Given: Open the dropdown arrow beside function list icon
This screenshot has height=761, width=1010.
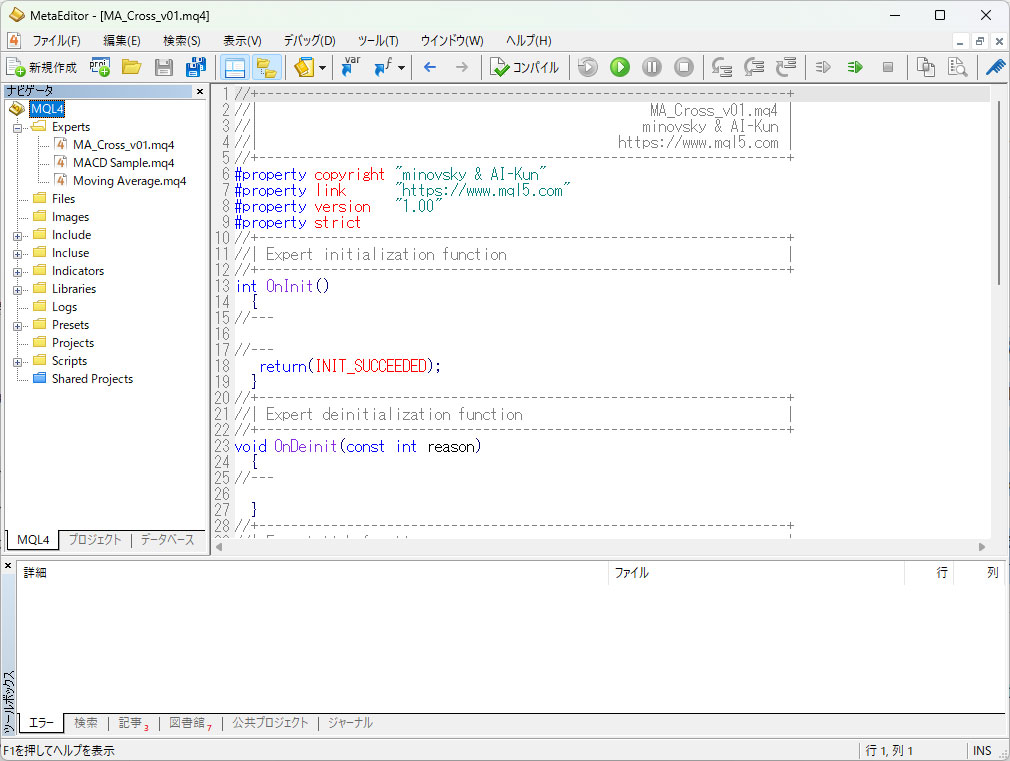Looking at the screenshot, I should (x=401, y=67).
